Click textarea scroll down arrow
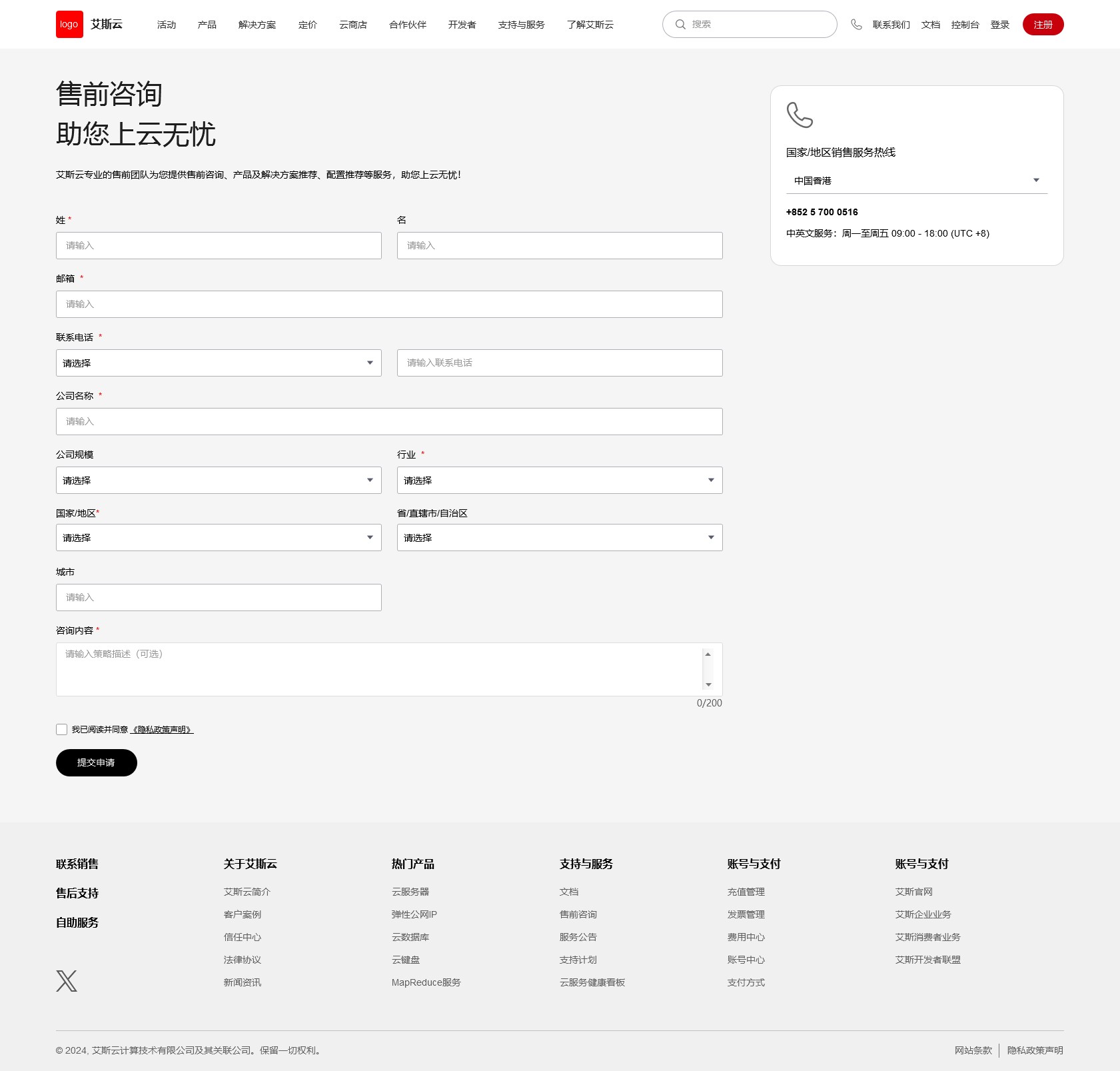The image size is (1120, 1071). click(x=708, y=684)
